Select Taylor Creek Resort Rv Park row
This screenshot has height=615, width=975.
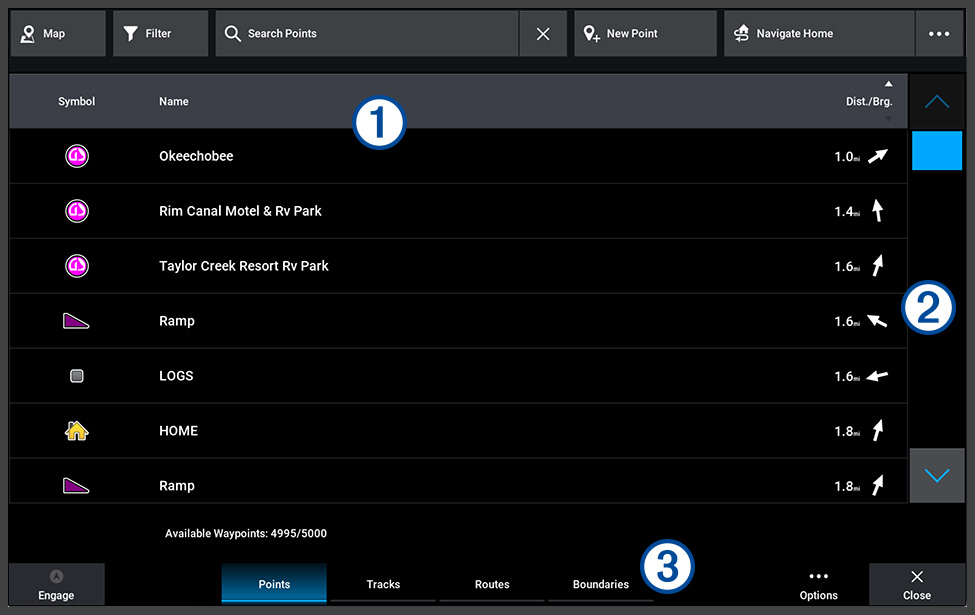pyautogui.click(x=458, y=266)
